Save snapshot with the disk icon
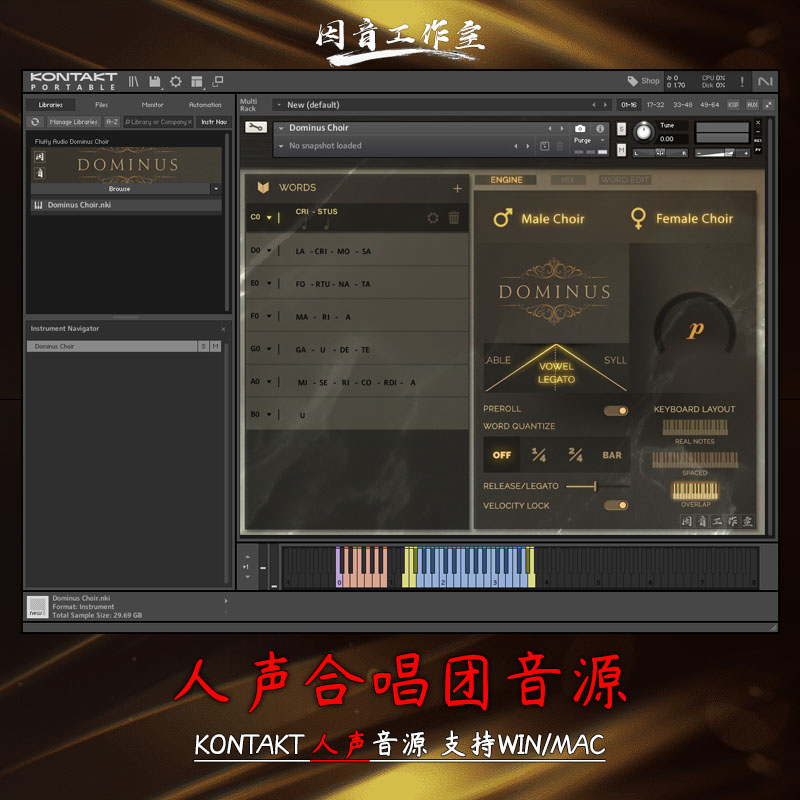 pyautogui.click(x=544, y=146)
